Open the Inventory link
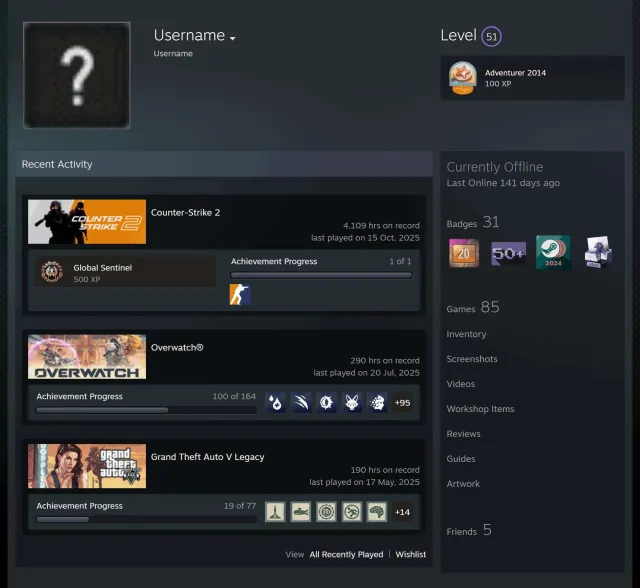This screenshot has height=588, width=640. pos(466,334)
